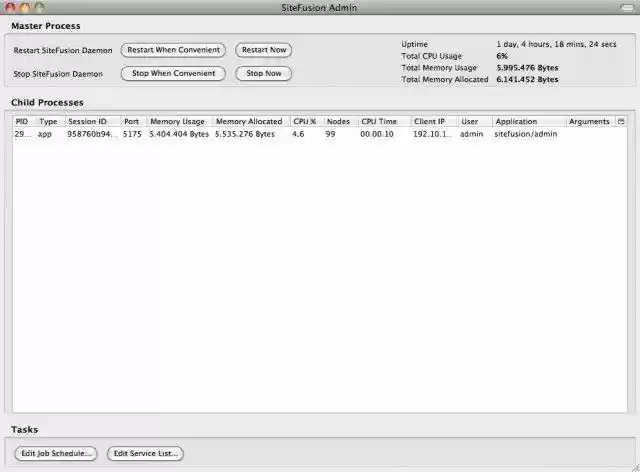Viewport: 640px width, 472px height.
Task: Select the admin user cell
Action: [x=471, y=134]
